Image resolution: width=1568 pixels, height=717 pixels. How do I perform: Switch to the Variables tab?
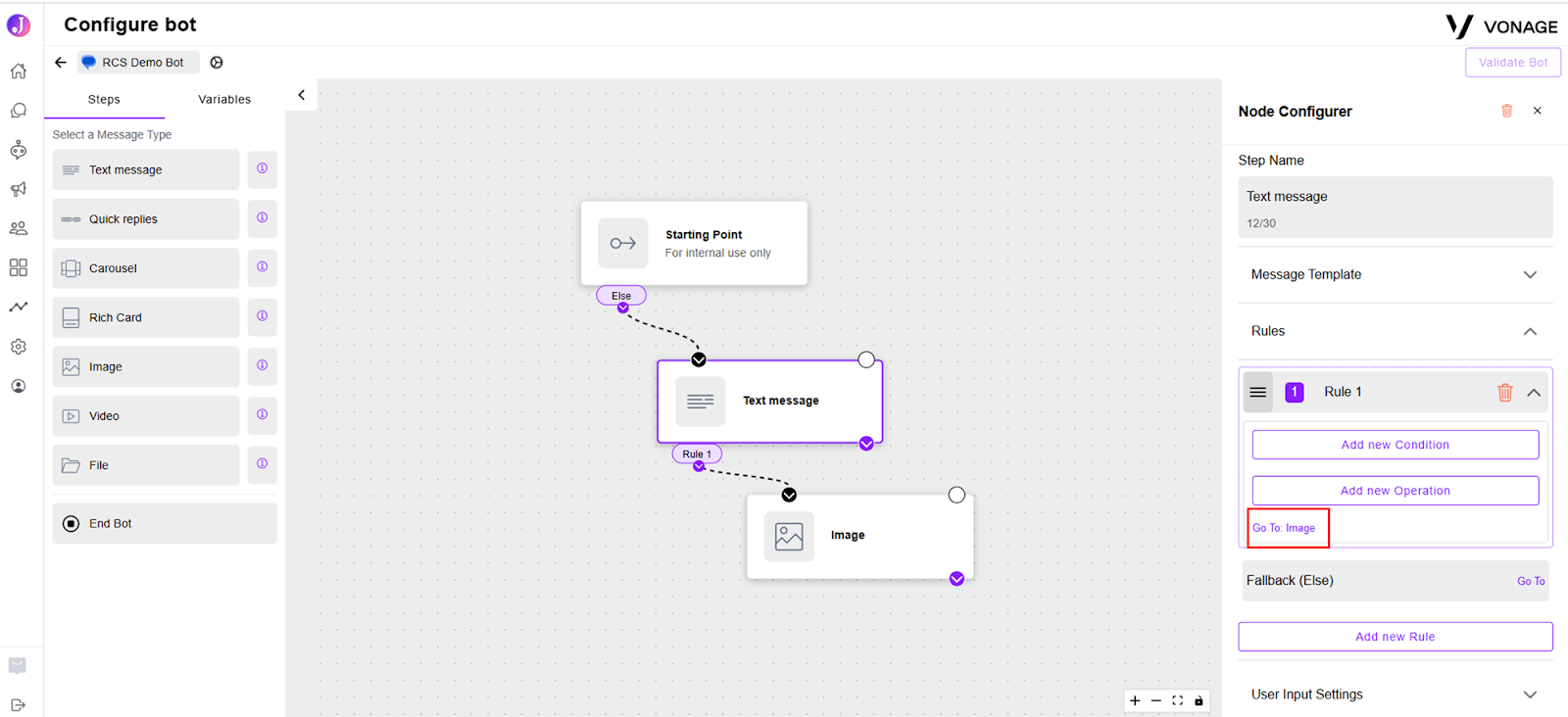click(x=224, y=100)
